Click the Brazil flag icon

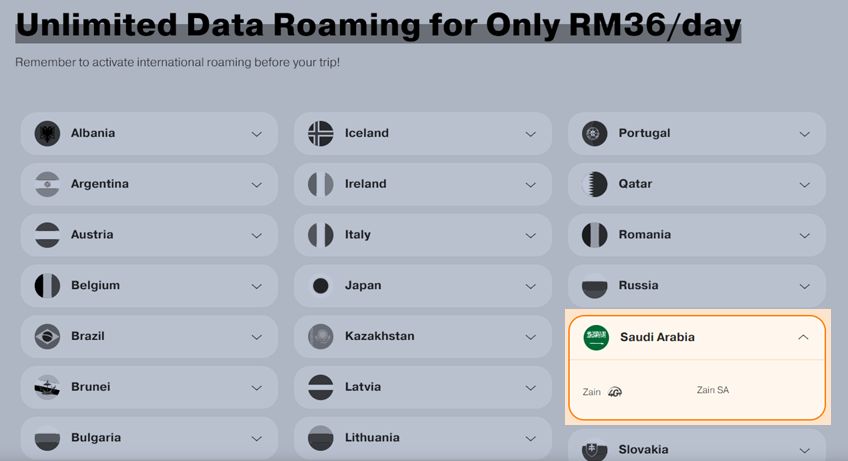click(x=47, y=337)
